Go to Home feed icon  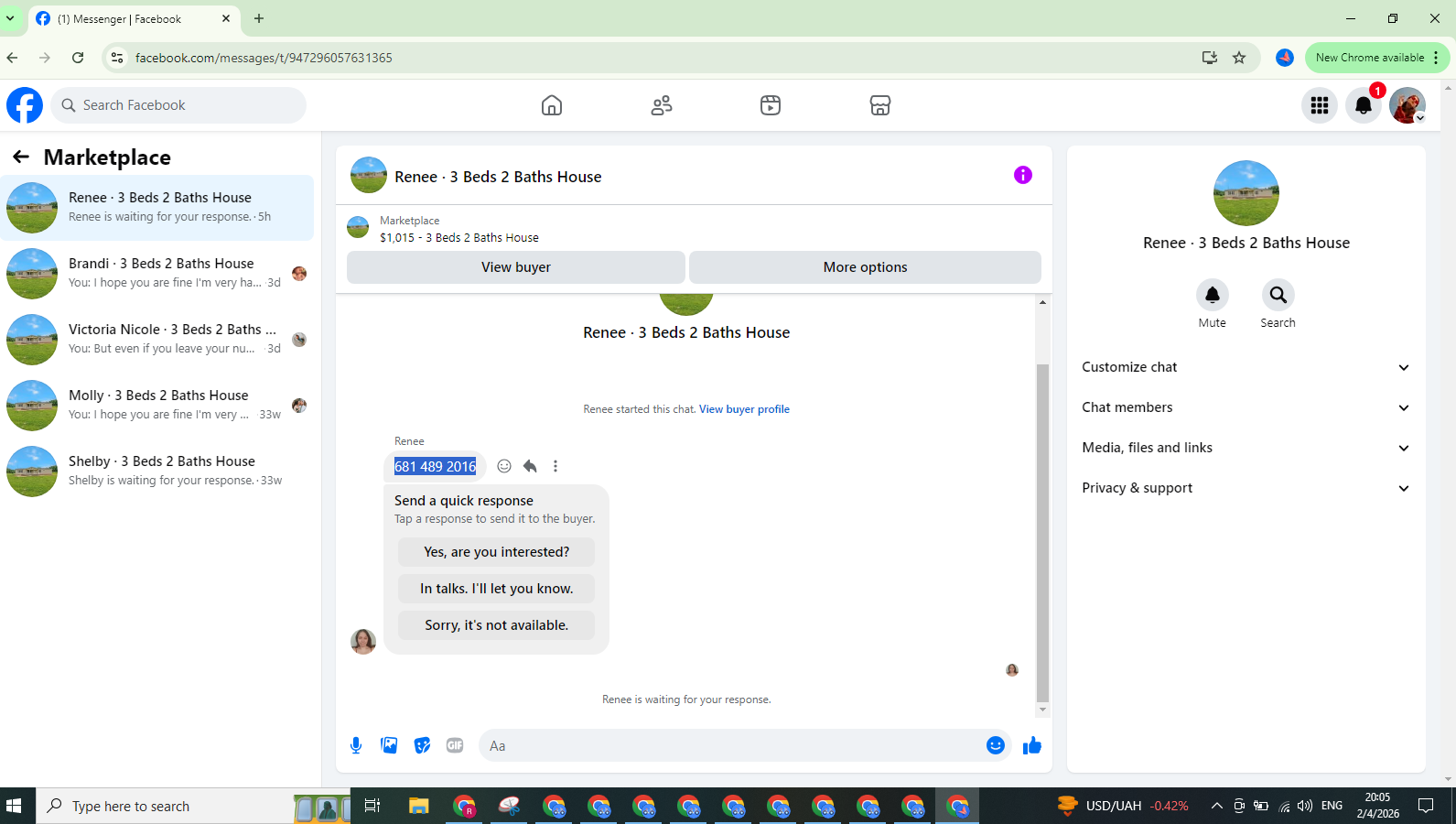coord(552,105)
